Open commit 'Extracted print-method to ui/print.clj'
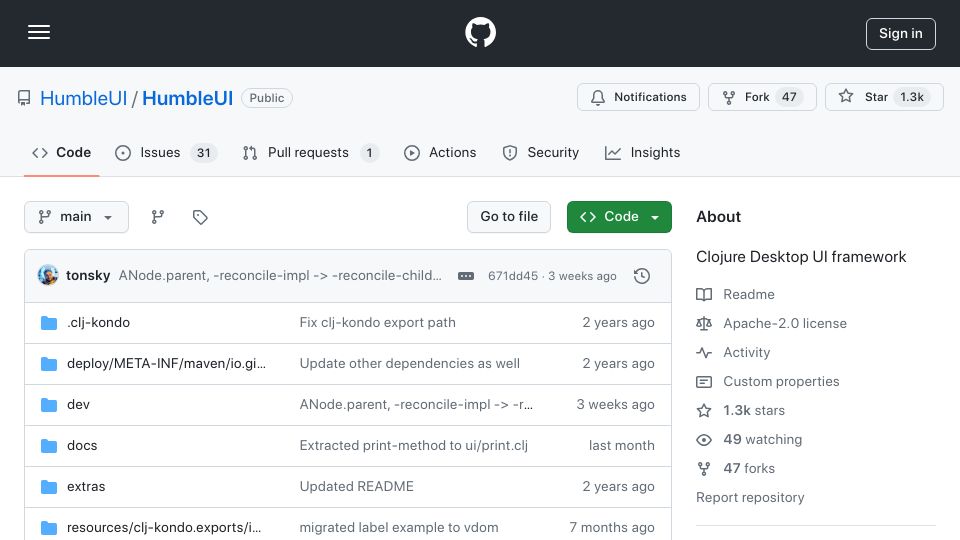This screenshot has width=960, height=540. 413,446
